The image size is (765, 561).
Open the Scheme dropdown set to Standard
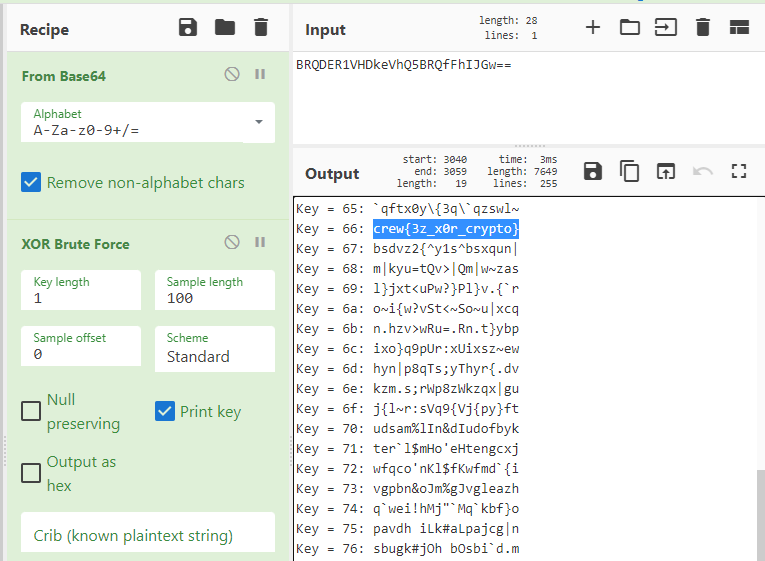[215, 349]
